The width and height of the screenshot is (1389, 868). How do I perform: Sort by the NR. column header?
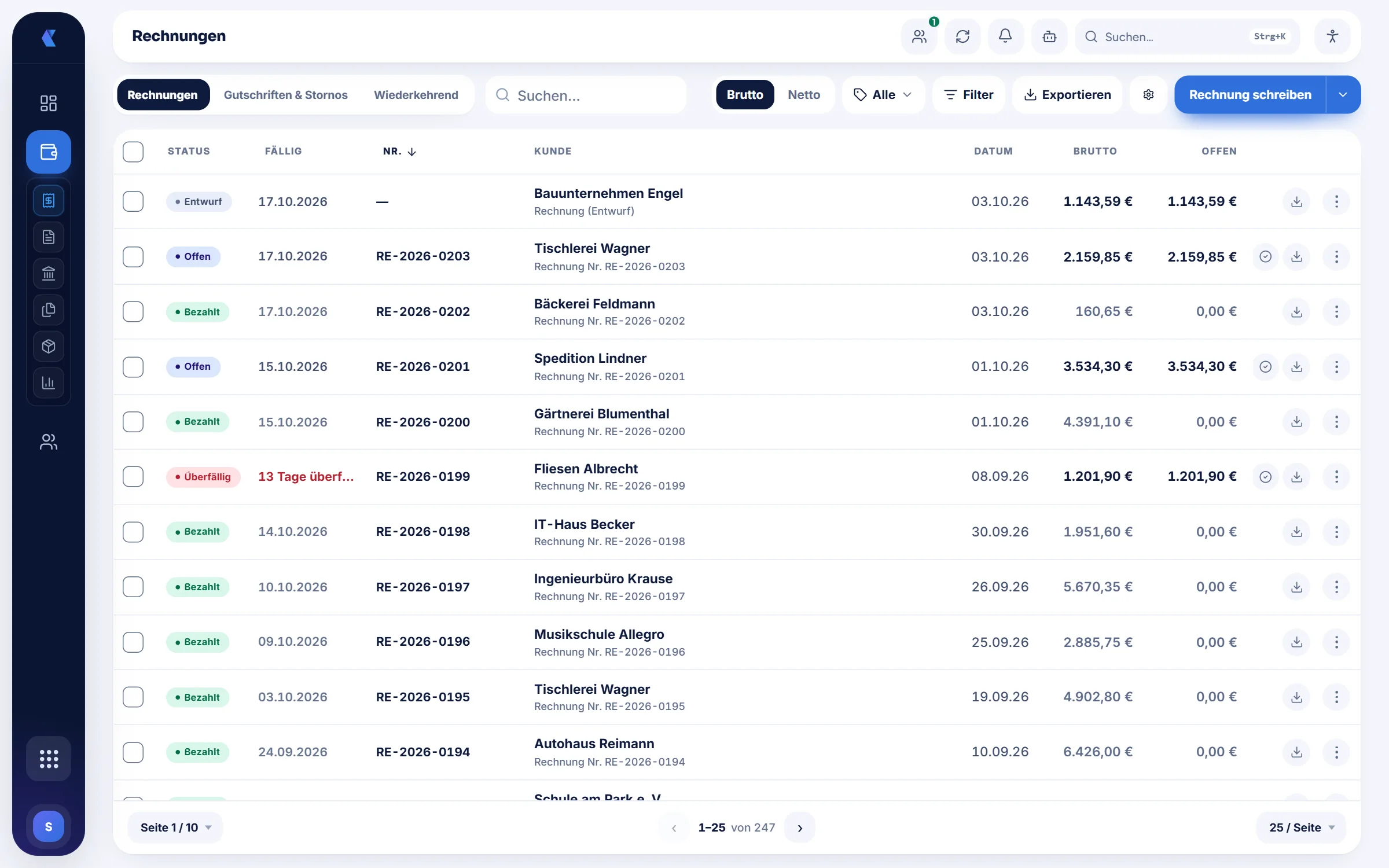(399, 152)
